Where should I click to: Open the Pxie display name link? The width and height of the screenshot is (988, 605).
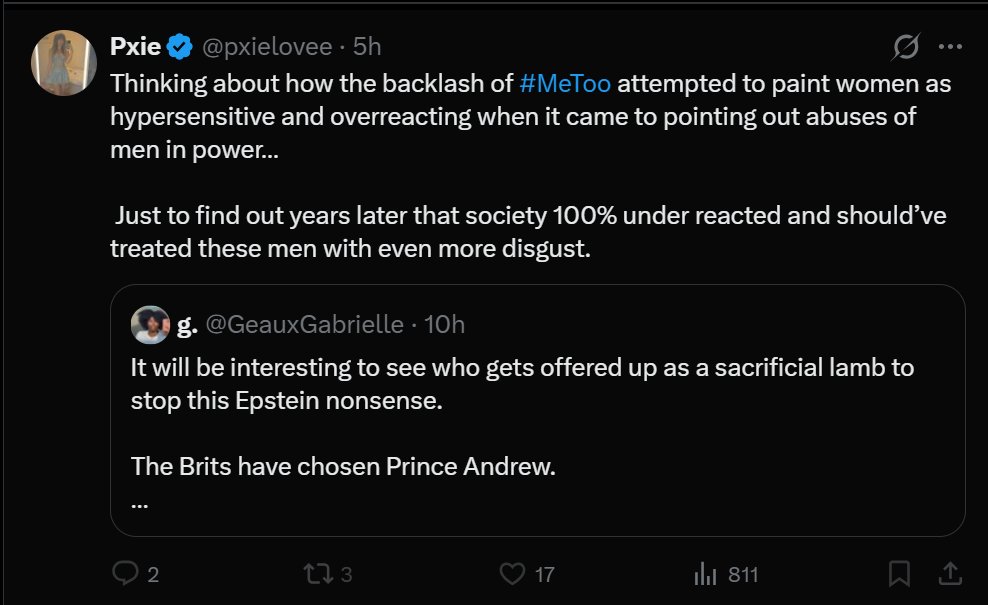click(135, 46)
